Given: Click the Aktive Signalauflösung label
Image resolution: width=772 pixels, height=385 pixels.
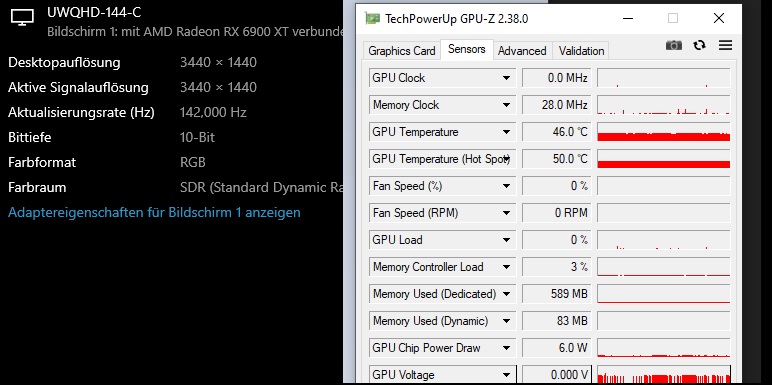Looking at the screenshot, I should coord(78,88).
